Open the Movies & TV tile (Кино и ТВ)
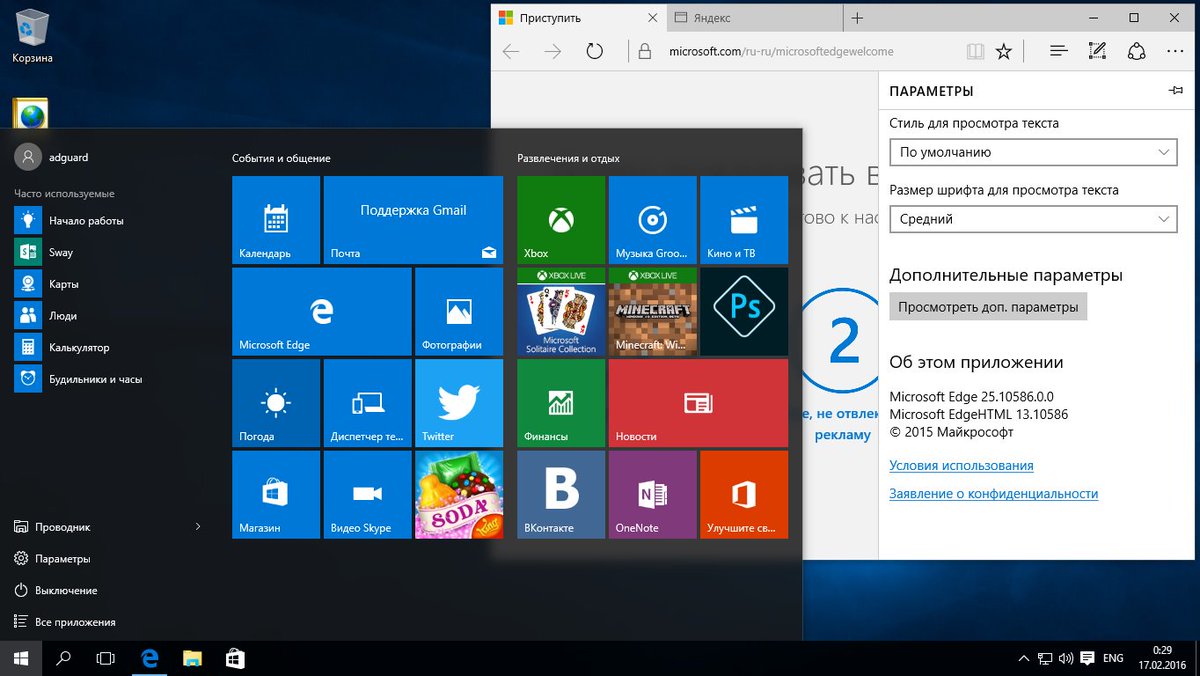The height and width of the screenshot is (676, 1200). click(x=744, y=220)
